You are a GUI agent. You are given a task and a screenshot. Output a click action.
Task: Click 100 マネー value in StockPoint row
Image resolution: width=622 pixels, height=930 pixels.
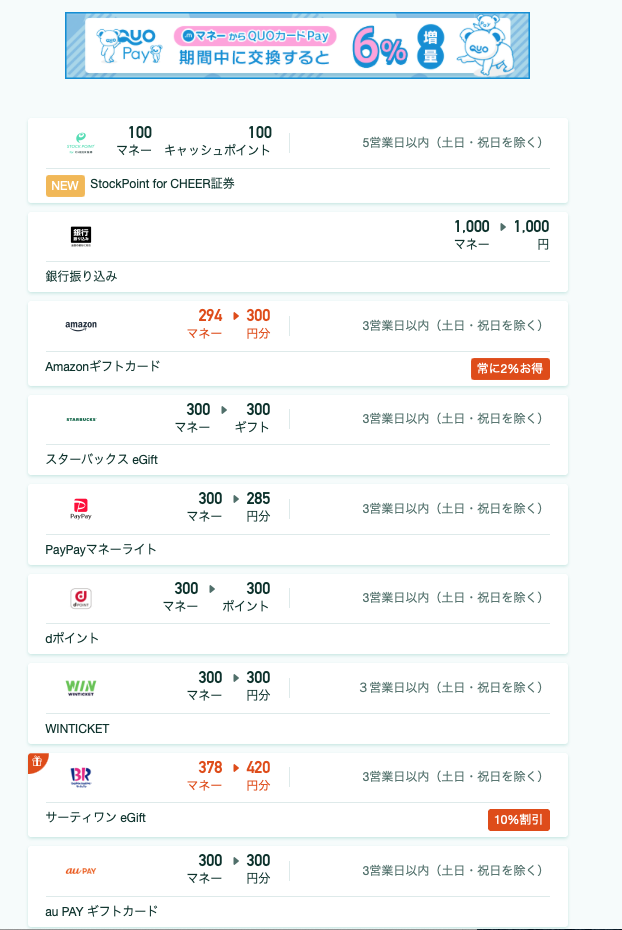click(x=135, y=141)
